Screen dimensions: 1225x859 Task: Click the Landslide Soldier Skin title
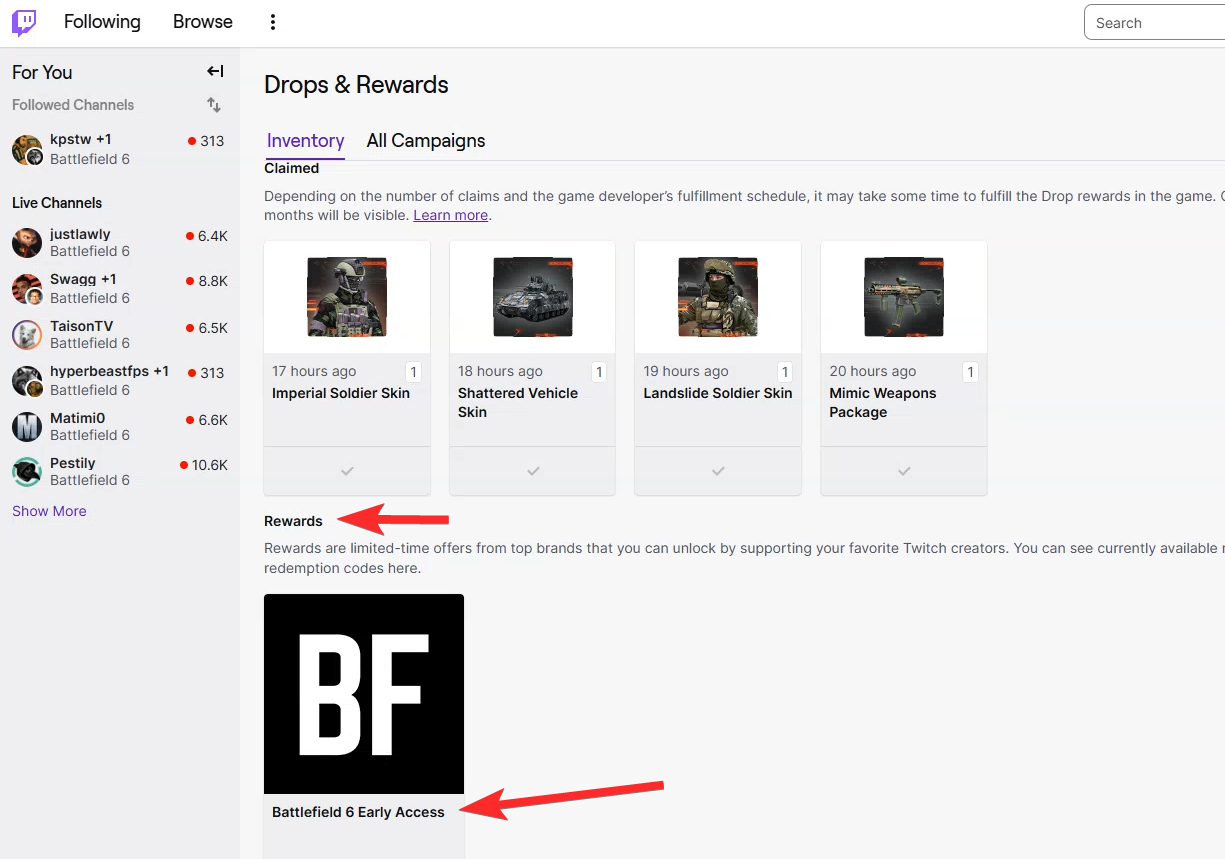[718, 393]
